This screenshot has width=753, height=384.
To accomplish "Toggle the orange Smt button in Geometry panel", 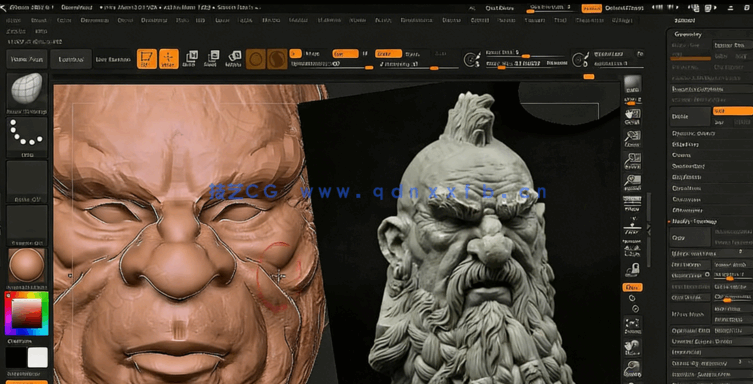I will point(733,111).
